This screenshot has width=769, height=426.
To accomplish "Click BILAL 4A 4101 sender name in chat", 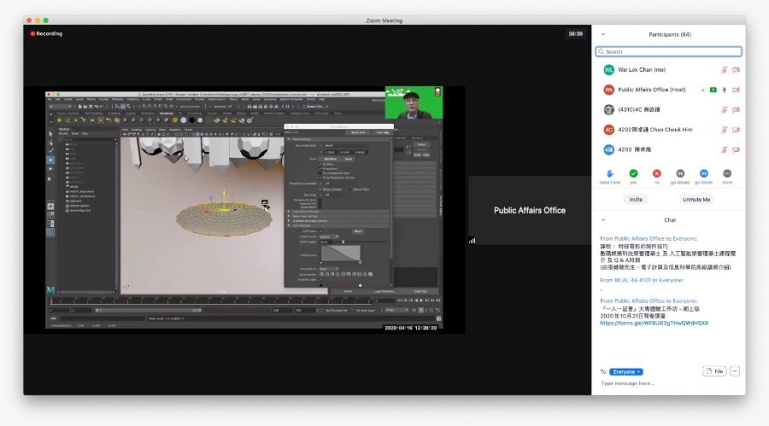I will [x=632, y=280].
